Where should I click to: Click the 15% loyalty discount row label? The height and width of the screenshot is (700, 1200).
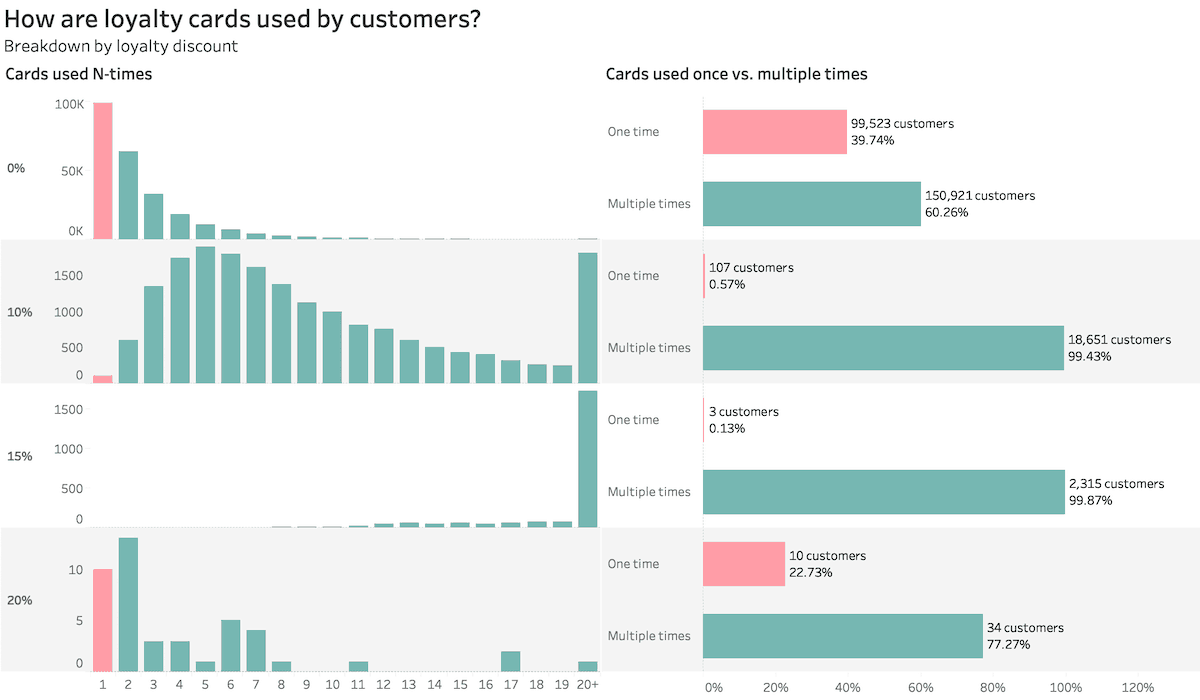pyautogui.click(x=20, y=456)
